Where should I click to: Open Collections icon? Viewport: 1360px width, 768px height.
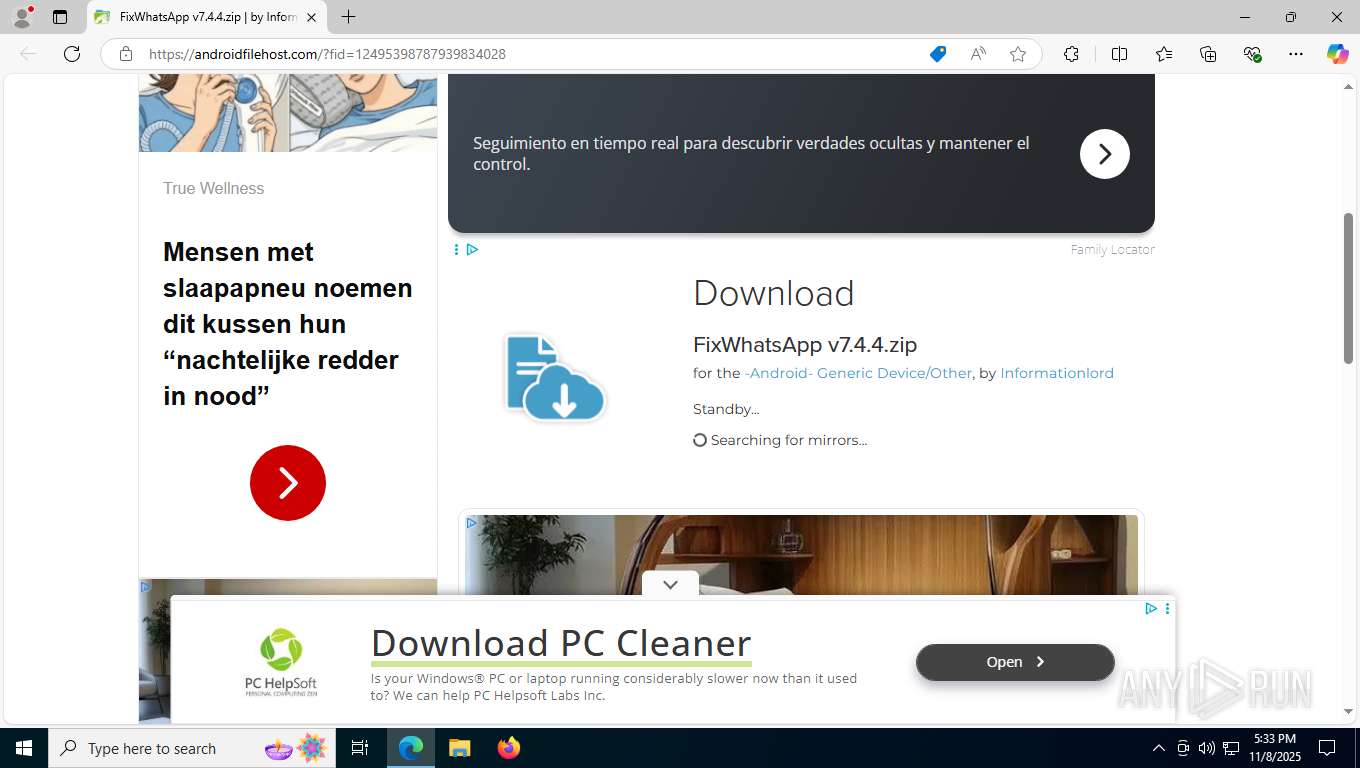pos(1208,54)
